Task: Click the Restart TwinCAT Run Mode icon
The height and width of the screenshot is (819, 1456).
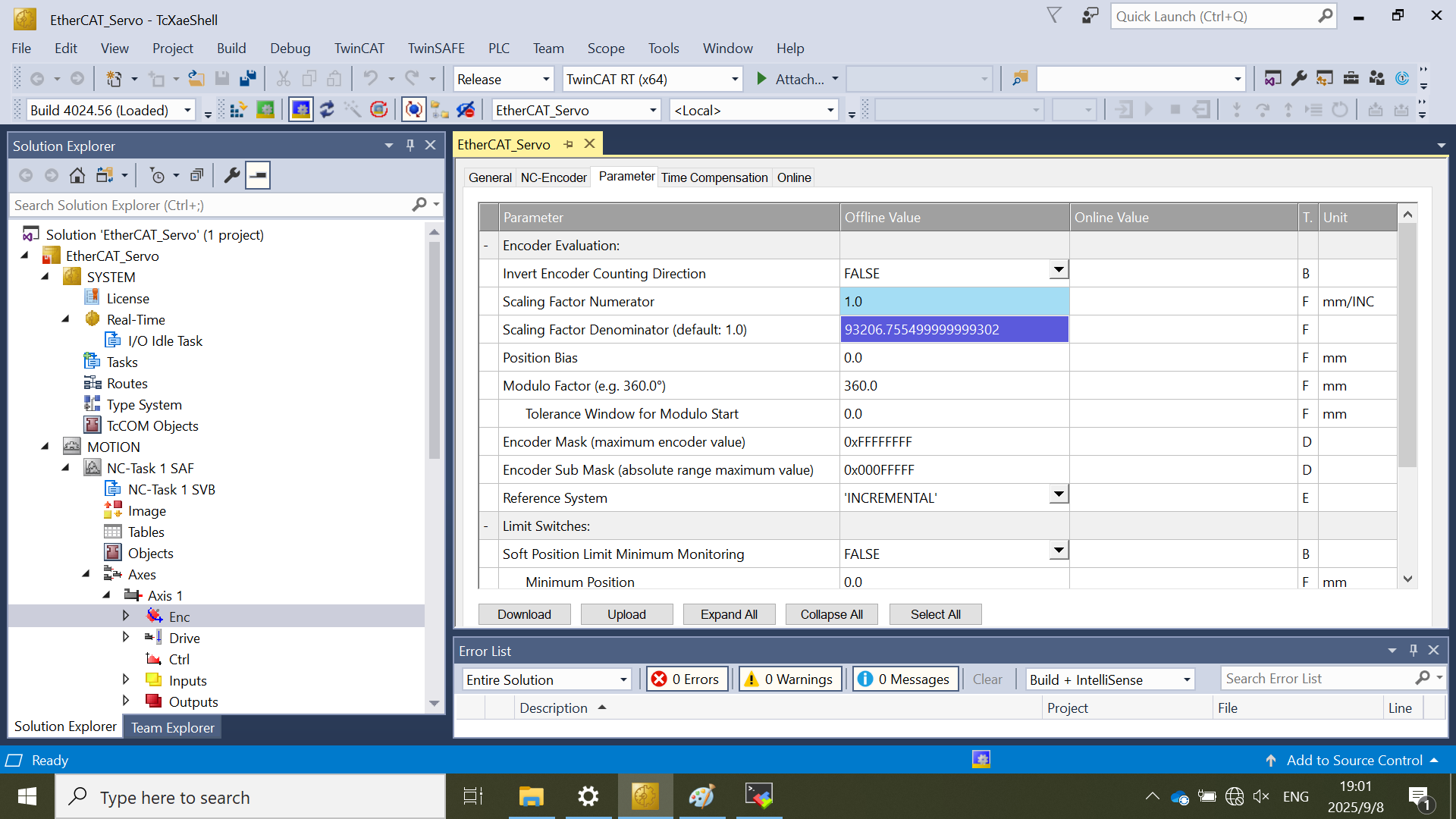Action: coord(265,110)
